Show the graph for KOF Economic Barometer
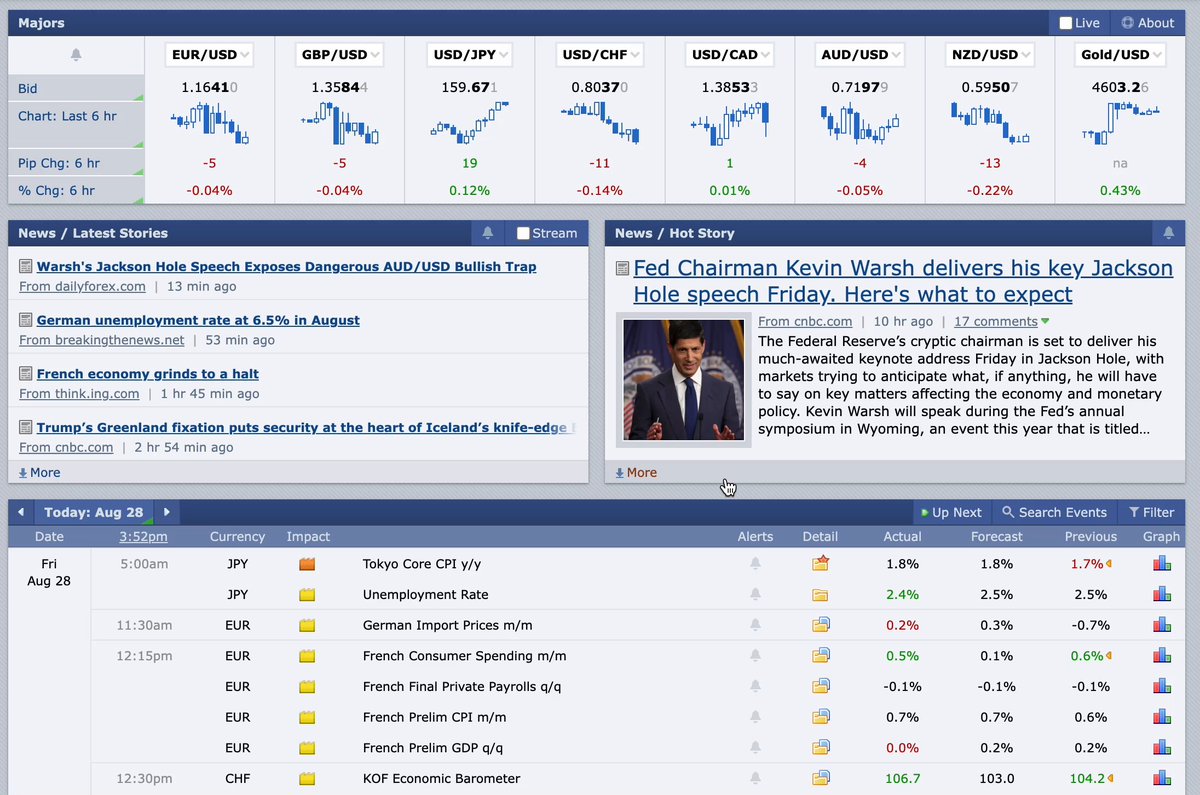1200x795 pixels. pyautogui.click(x=1161, y=778)
